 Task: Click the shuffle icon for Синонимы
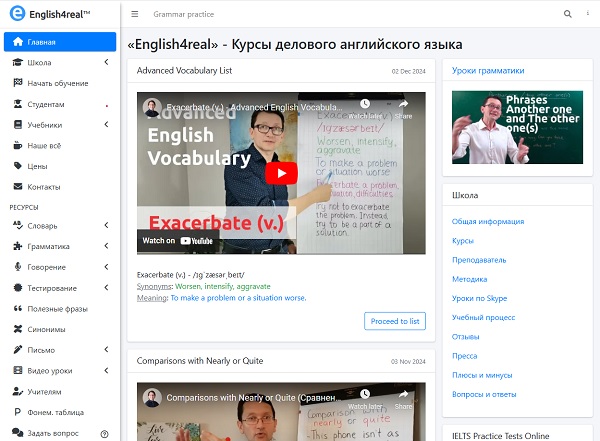click(x=18, y=329)
